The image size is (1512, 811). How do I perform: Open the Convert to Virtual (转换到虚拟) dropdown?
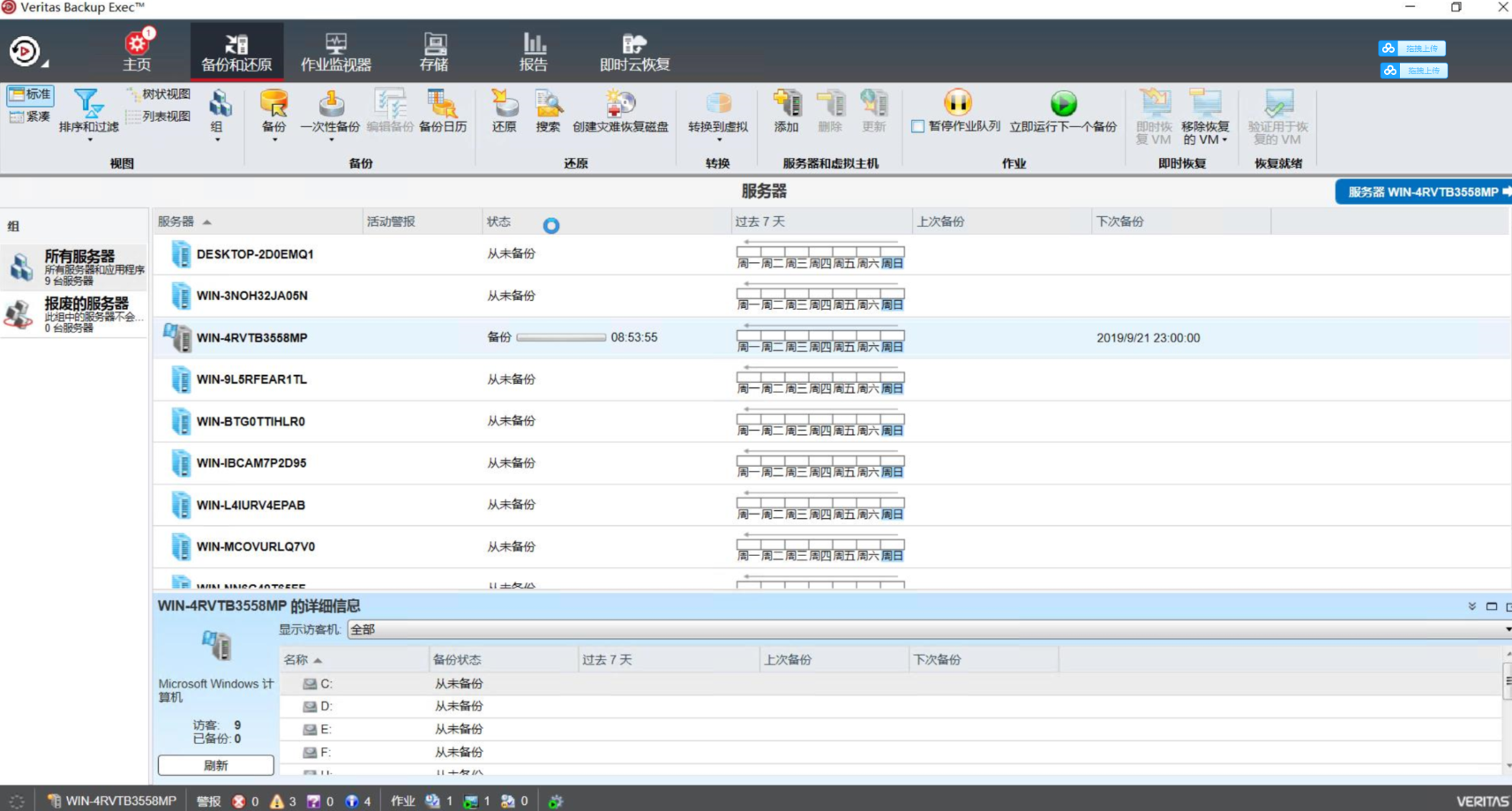[718, 115]
